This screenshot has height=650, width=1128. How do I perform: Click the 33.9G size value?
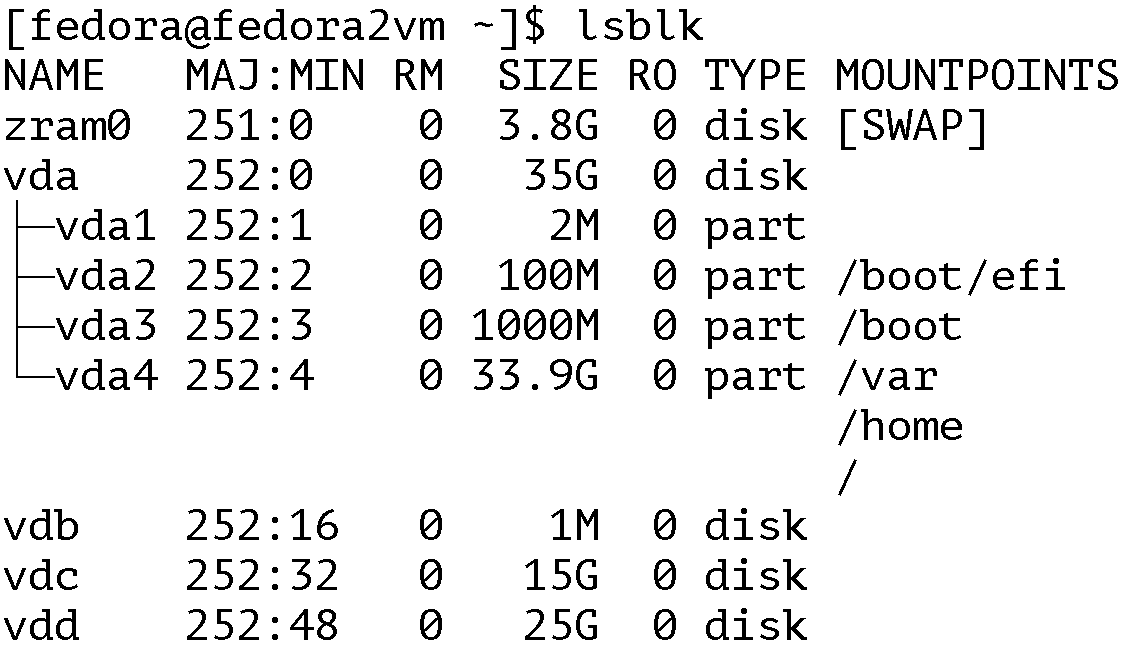point(535,377)
